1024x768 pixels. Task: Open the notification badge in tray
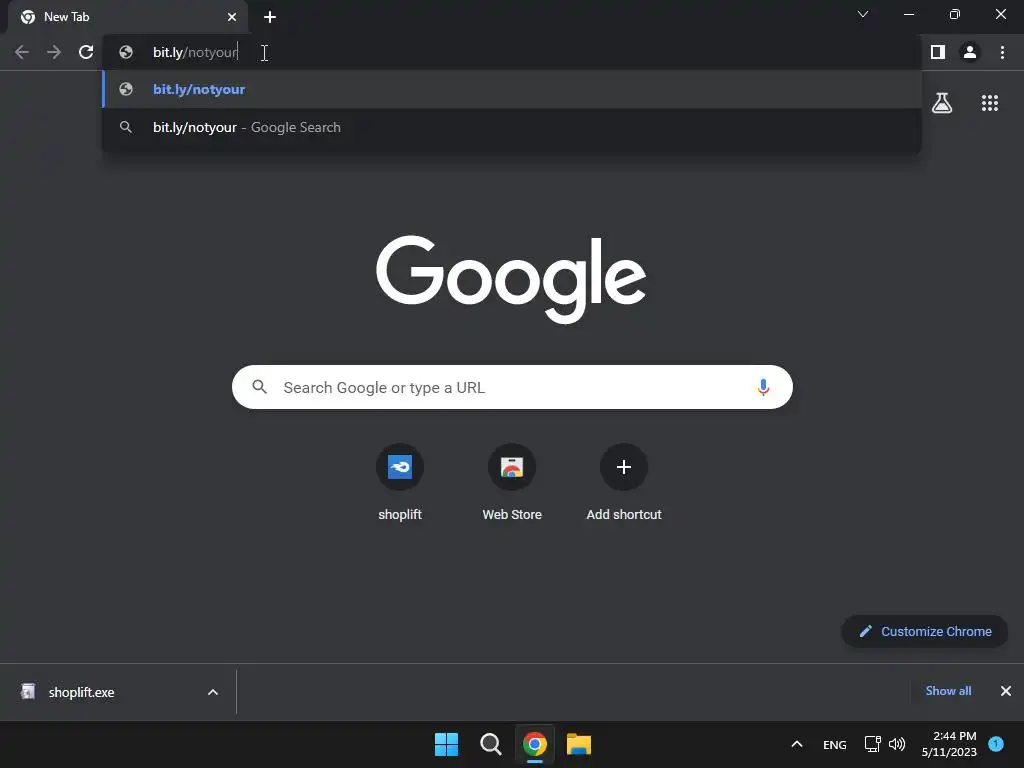(996, 744)
